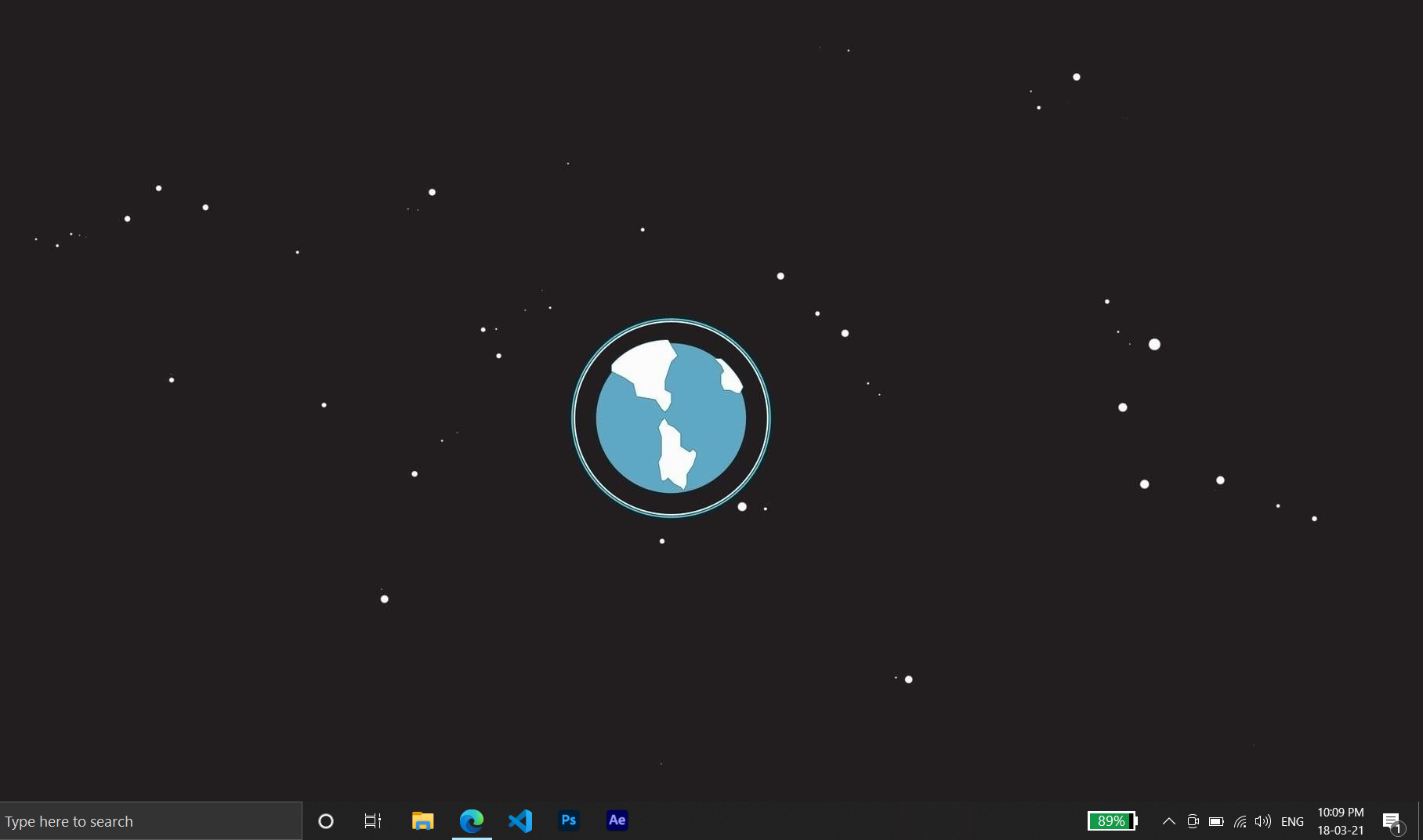Open Cortana from the taskbar circle icon
The width and height of the screenshot is (1423, 840).
(326, 821)
